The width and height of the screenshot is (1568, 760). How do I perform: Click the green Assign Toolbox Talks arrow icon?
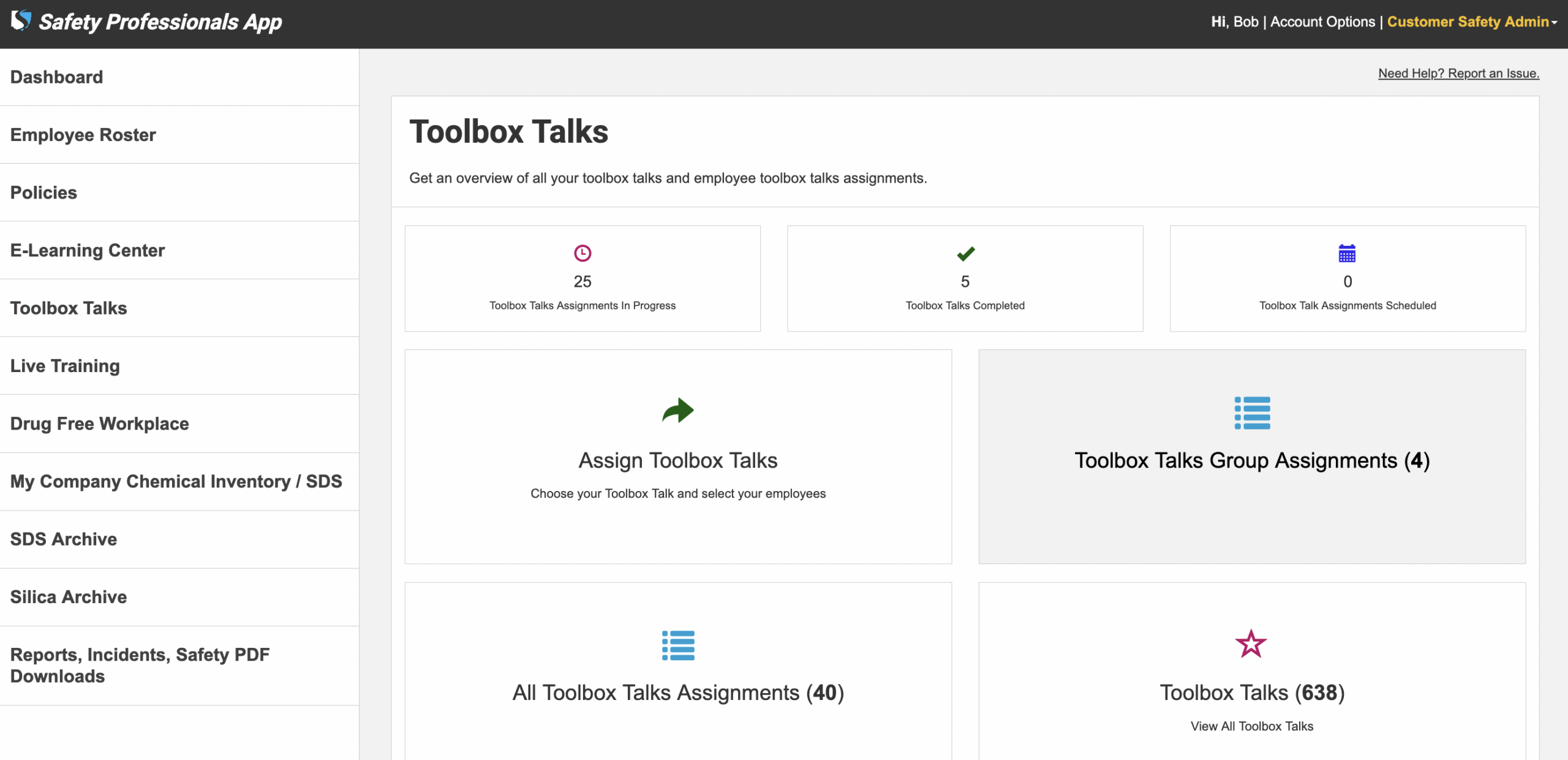(677, 411)
